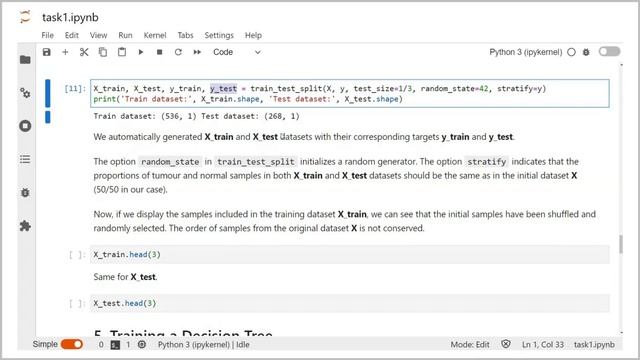Open the Help menu
640x360 pixels.
point(253,36)
